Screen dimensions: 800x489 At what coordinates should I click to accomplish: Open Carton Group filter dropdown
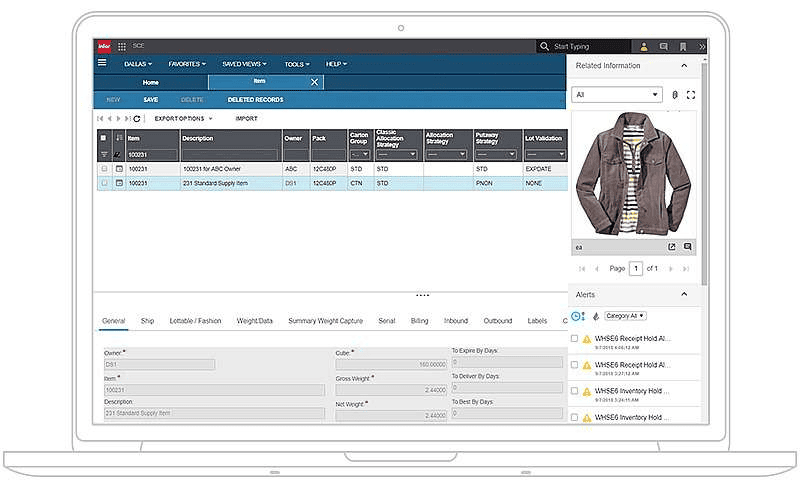(x=360, y=154)
